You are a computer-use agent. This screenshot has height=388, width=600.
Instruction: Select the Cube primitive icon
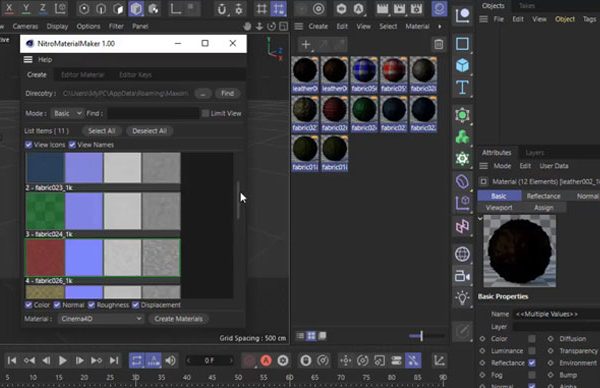coord(462,65)
